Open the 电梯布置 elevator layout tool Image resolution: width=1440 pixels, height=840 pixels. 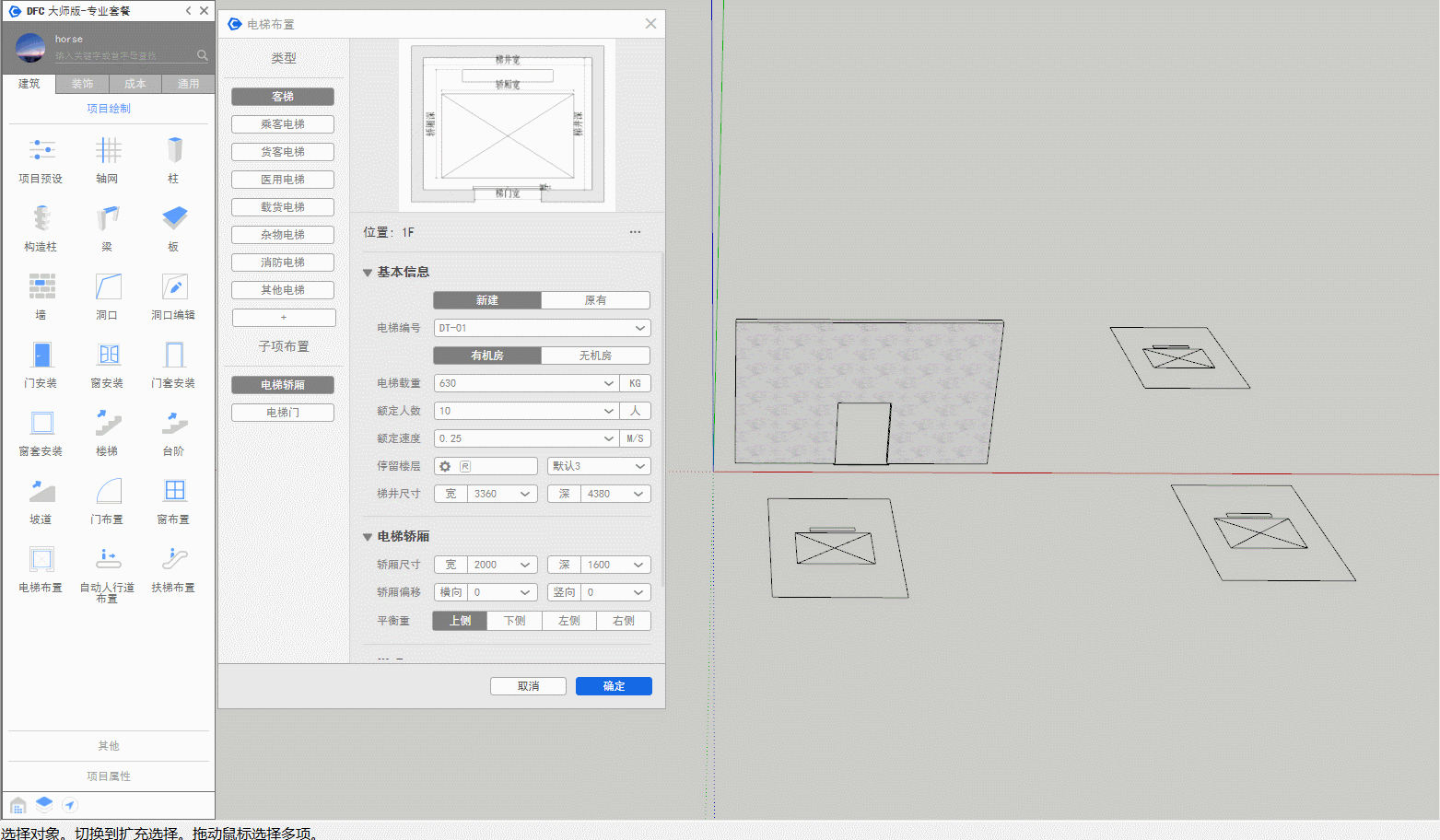[41, 559]
